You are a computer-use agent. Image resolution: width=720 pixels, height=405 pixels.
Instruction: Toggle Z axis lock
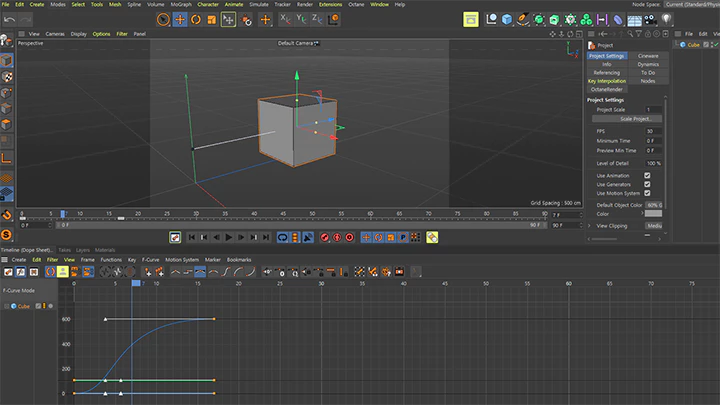click(x=317, y=19)
